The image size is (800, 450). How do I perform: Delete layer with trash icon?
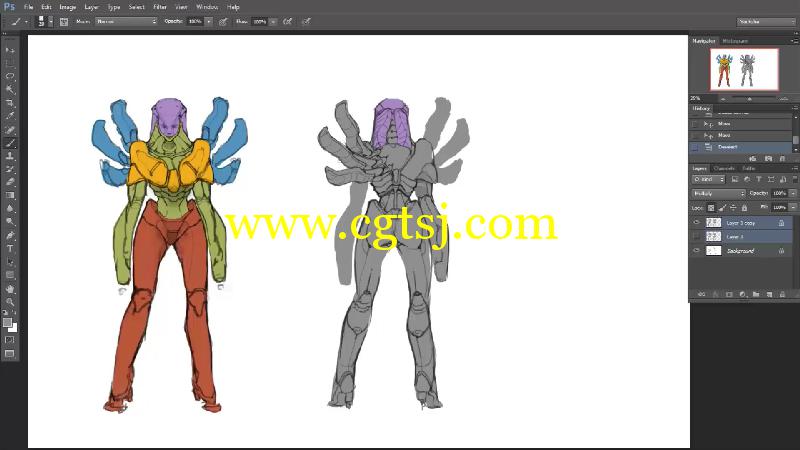point(782,294)
